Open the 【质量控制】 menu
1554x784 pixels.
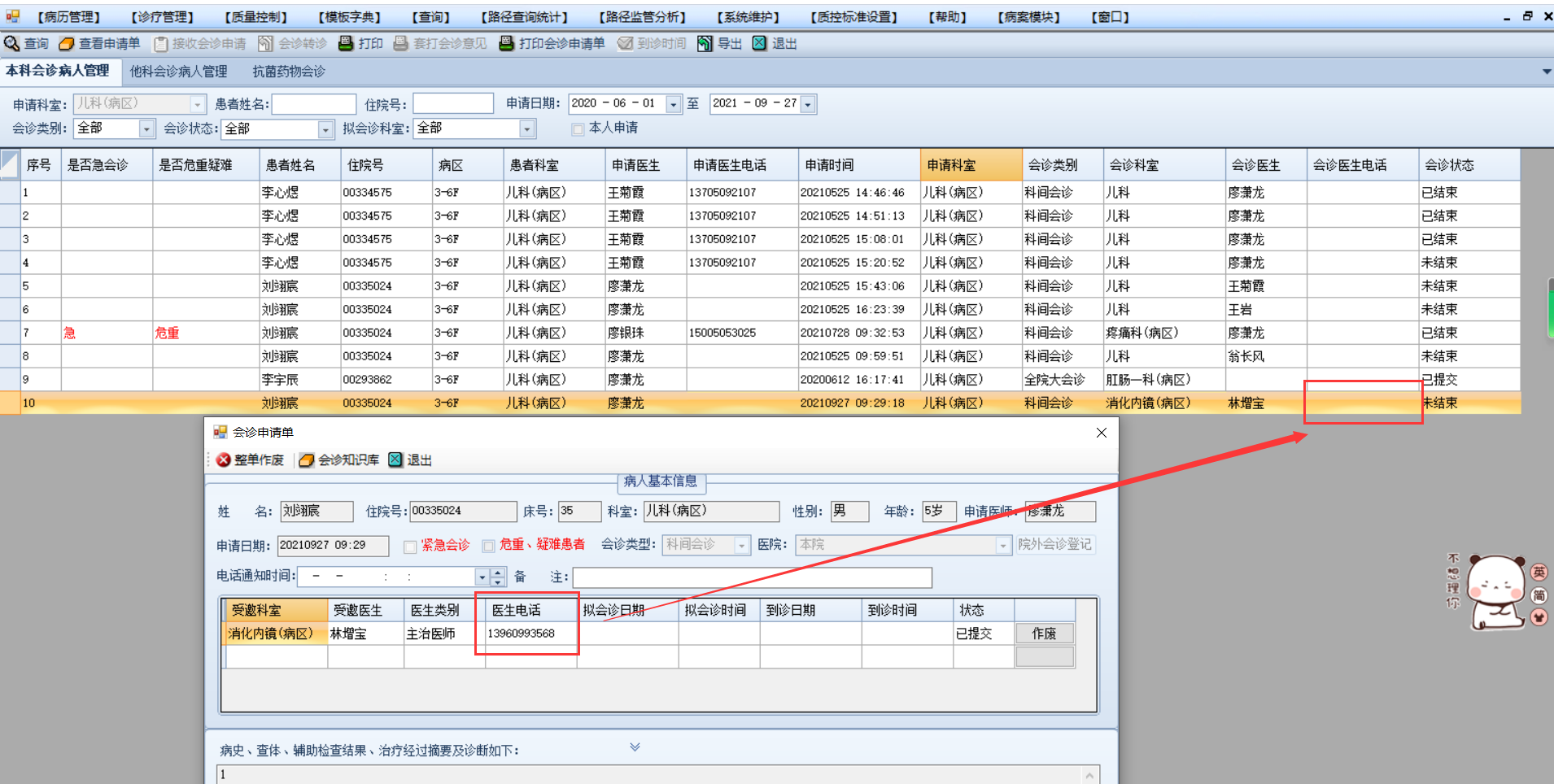pos(255,17)
